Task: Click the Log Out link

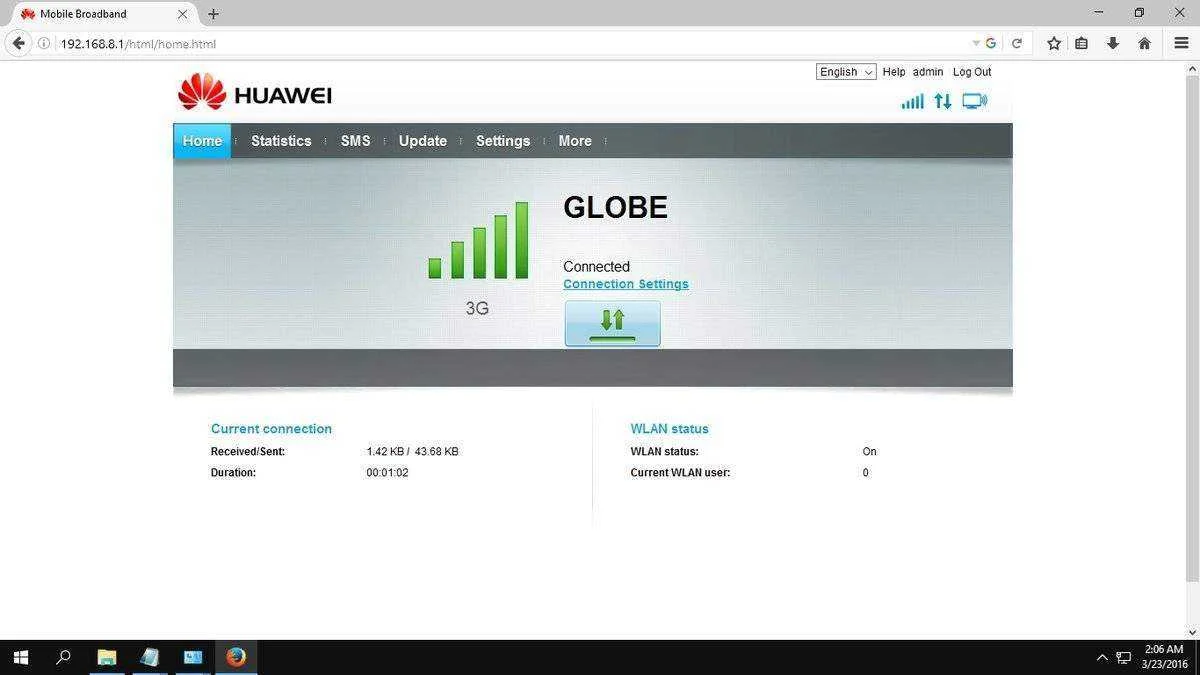Action: [972, 72]
